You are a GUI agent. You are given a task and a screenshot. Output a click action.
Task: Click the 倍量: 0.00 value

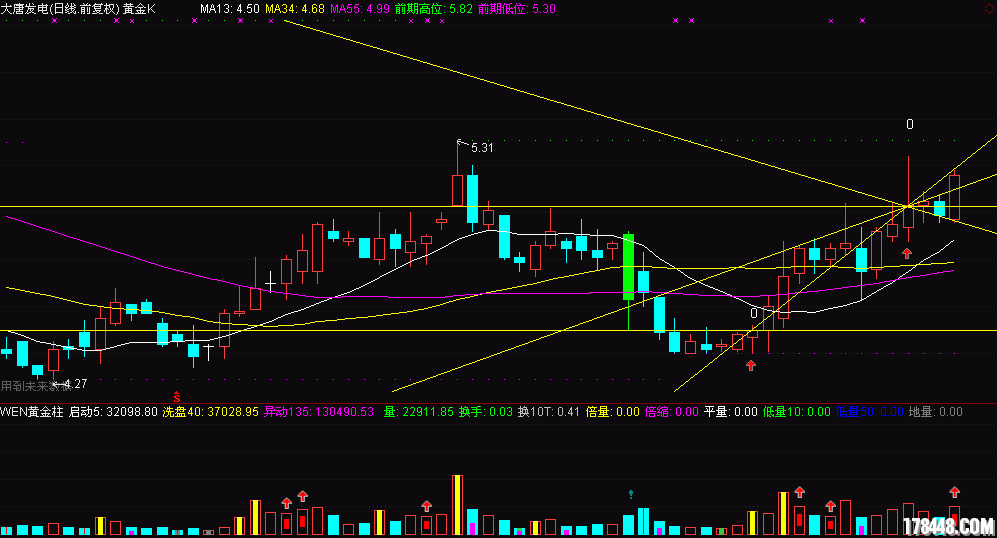[x=612, y=411]
